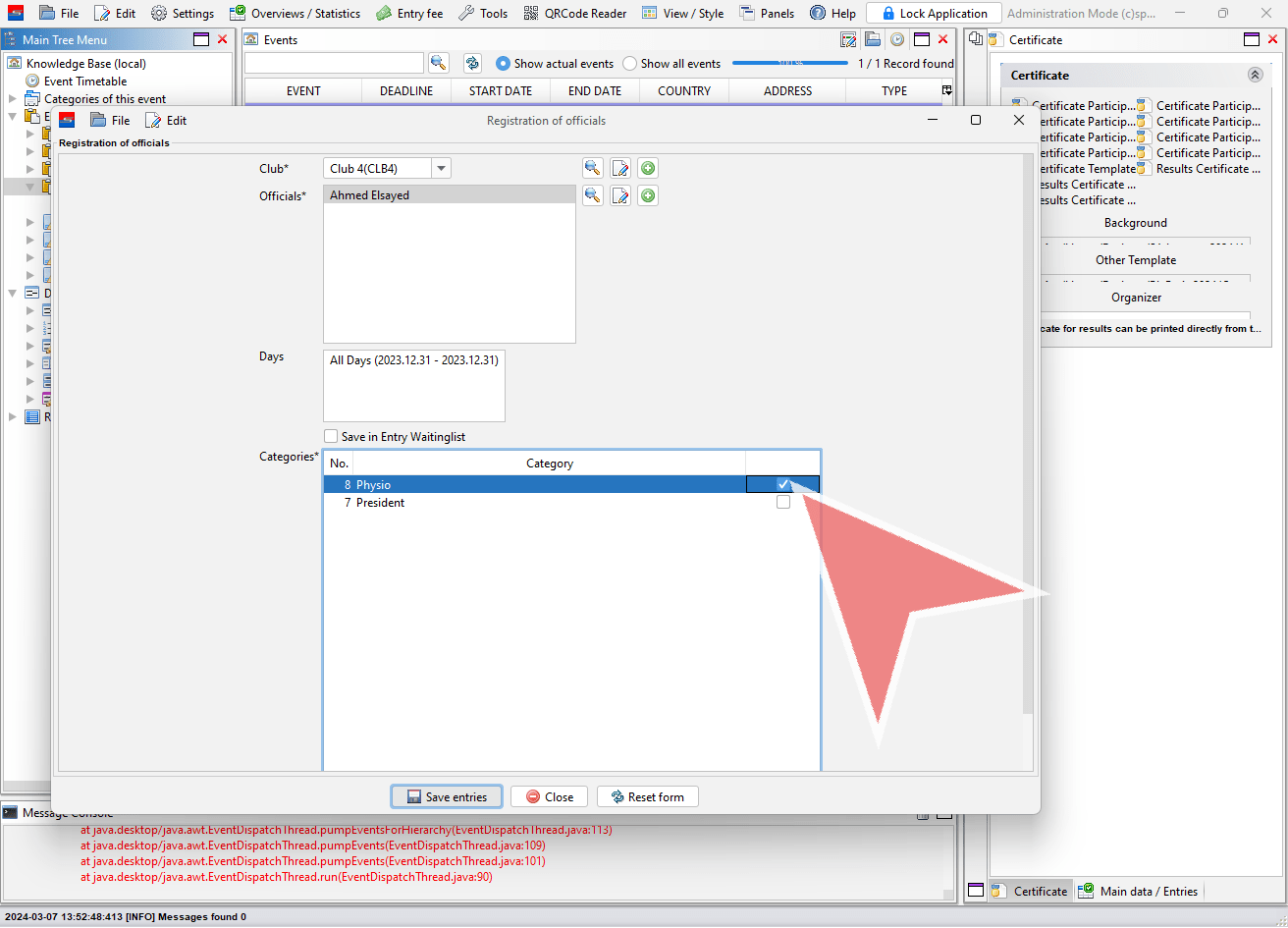This screenshot has width=1288, height=928.
Task: Collapse the Certificate section with its double chevron
Action: pyautogui.click(x=1255, y=75)
